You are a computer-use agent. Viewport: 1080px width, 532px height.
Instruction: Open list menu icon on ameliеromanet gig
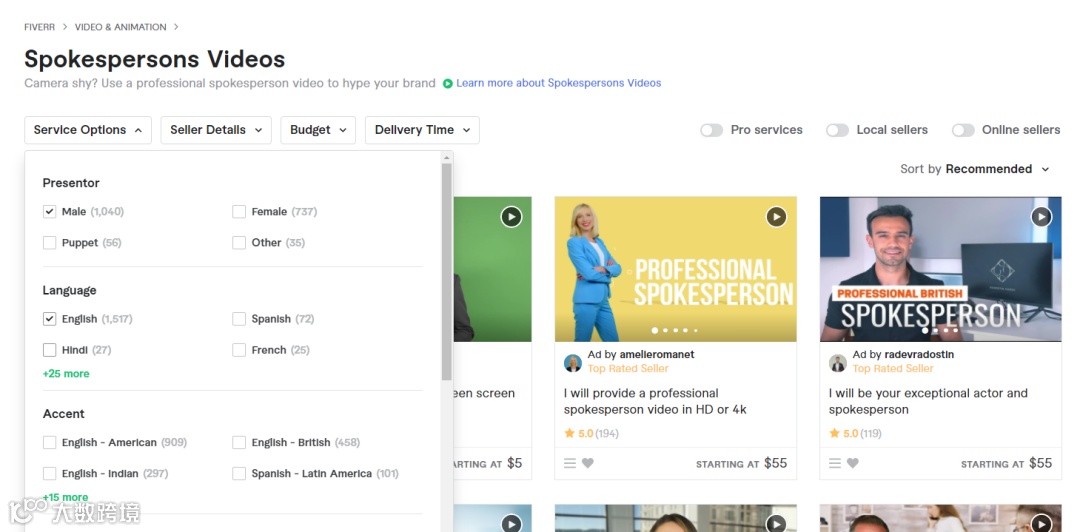570,464
